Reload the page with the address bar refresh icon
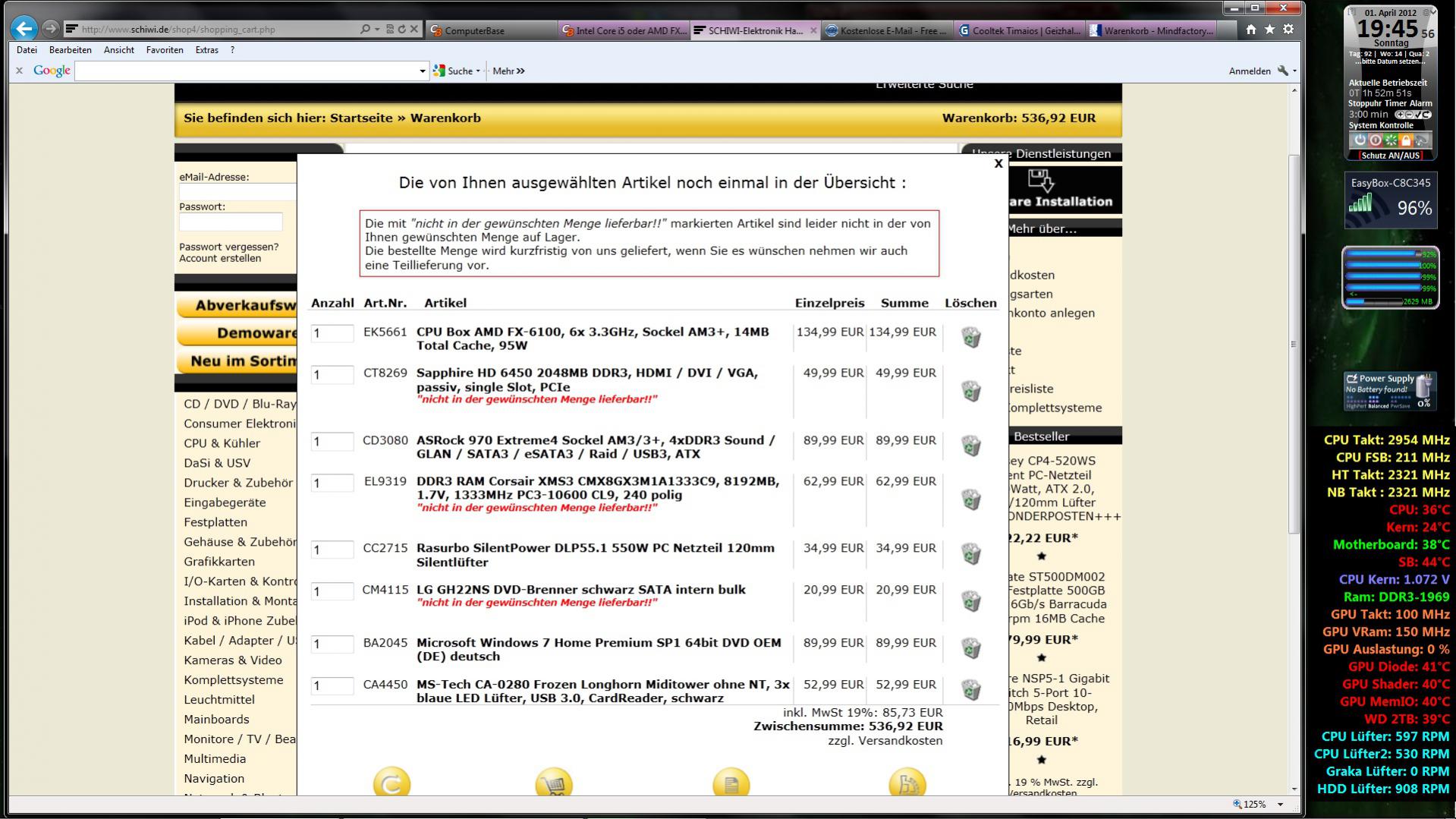The image size is (1456, 819). [401, 30]
